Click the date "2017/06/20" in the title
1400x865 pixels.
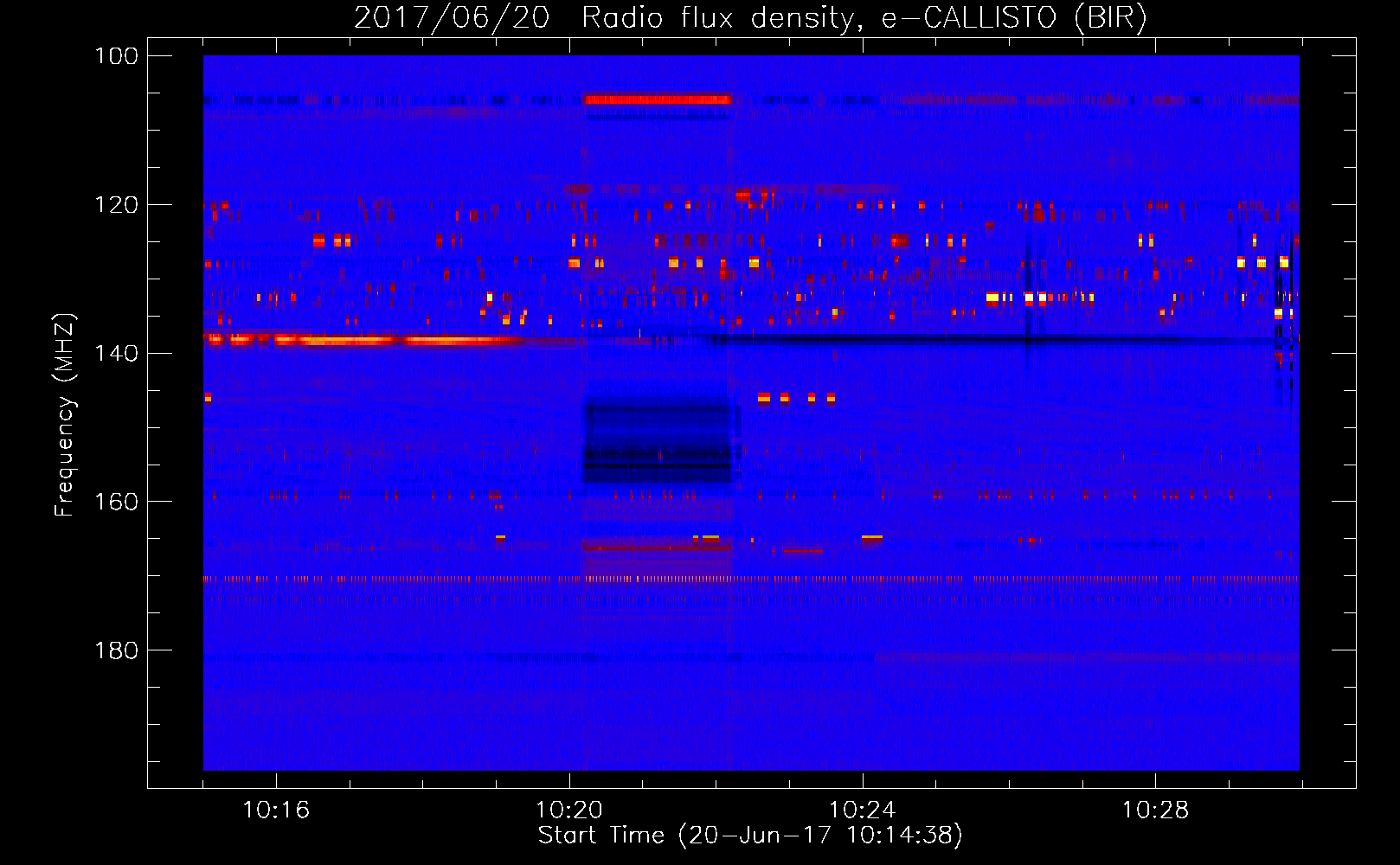[x=452, y=17]
